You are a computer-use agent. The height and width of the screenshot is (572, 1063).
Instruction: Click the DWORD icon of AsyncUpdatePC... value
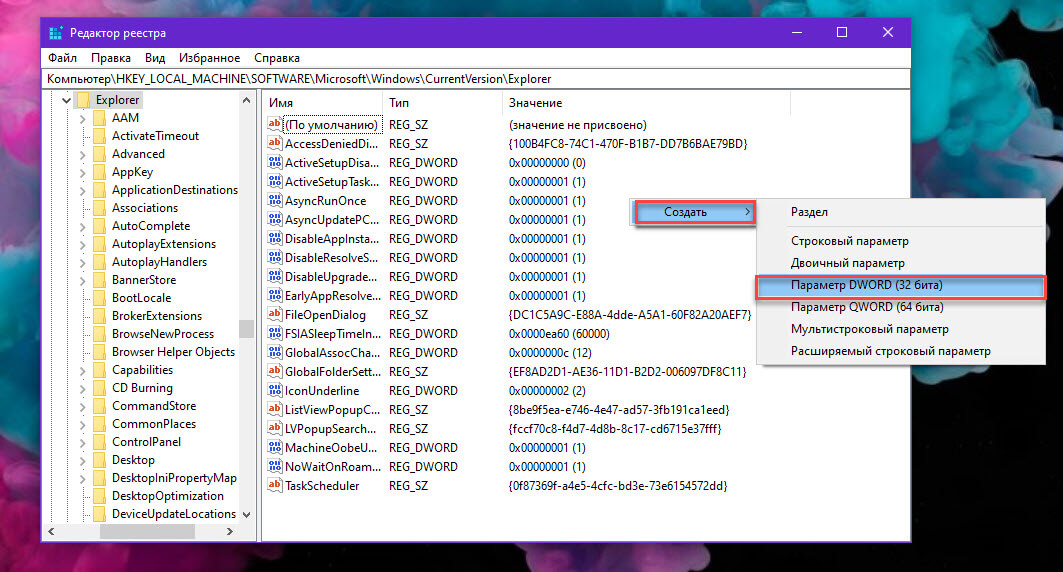[275, 219]
